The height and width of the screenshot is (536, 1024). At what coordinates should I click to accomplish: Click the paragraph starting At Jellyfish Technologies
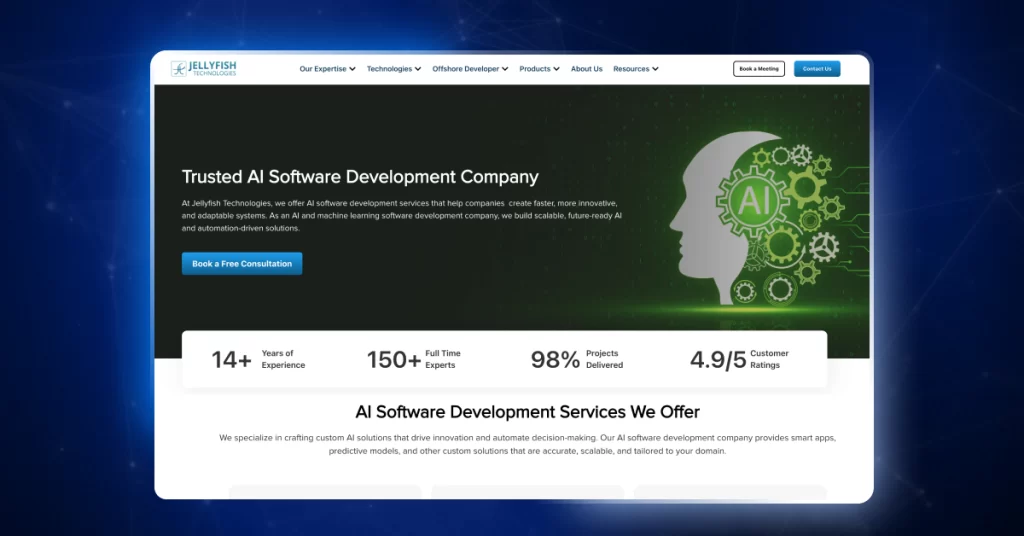(402, 215)
